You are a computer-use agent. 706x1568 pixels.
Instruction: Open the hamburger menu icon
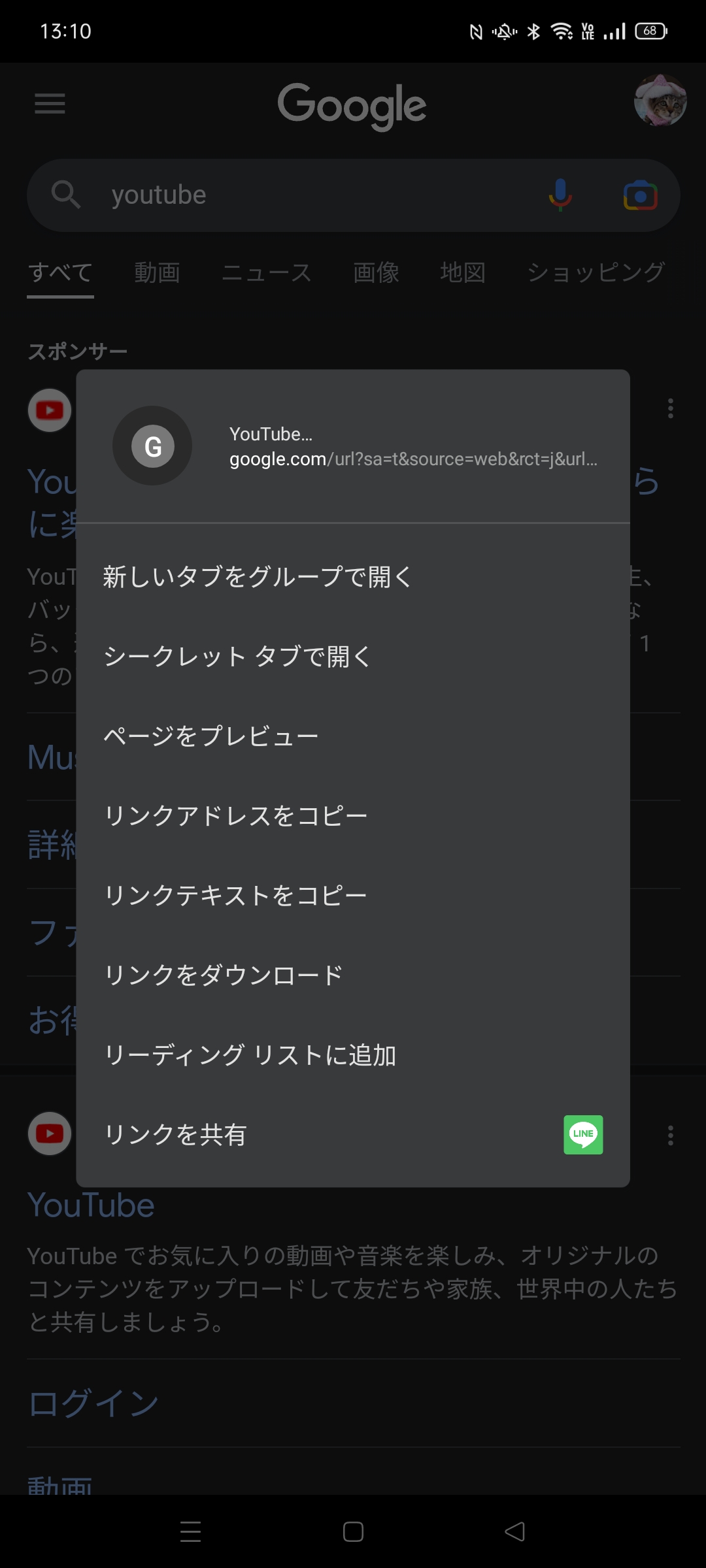[50, 103]
